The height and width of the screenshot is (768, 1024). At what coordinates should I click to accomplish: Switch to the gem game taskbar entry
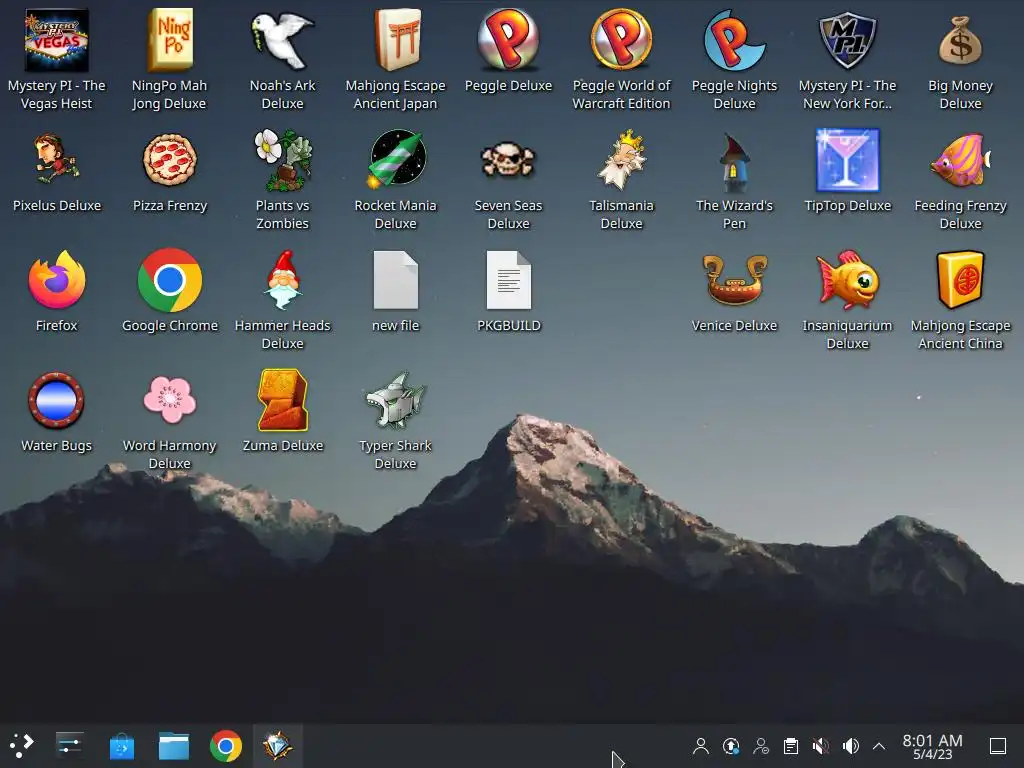point(278,746)
